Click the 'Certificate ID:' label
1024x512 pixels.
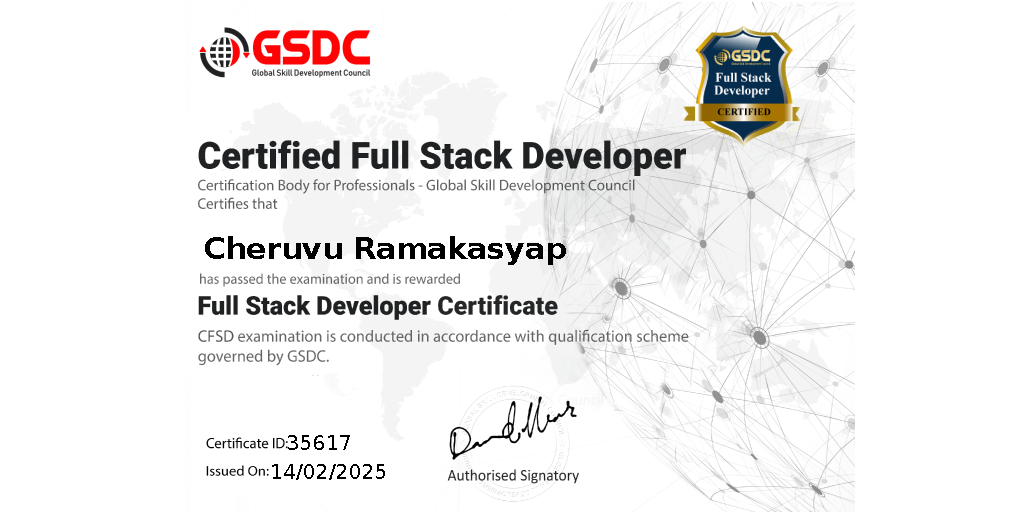tap(246, 444)
